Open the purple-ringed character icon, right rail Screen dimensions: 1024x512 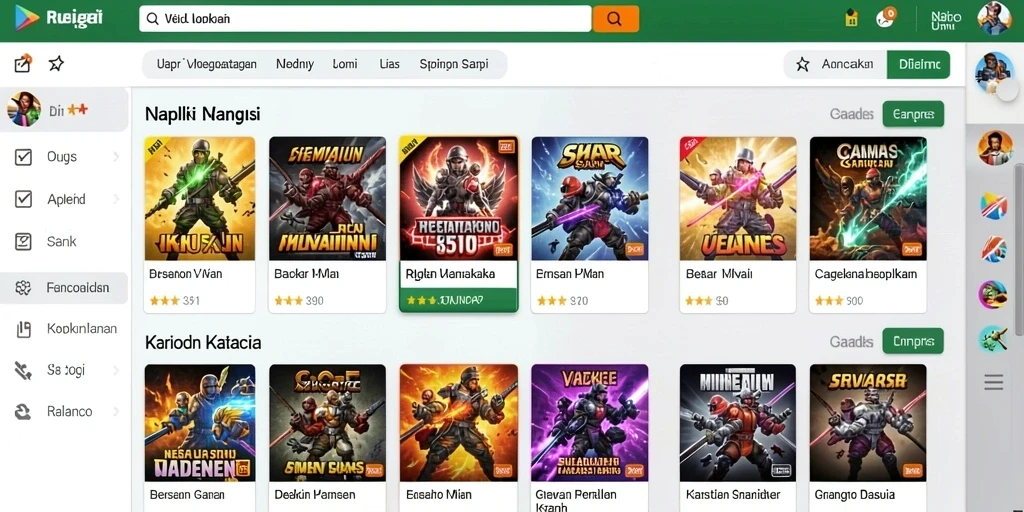pos(993,294)
